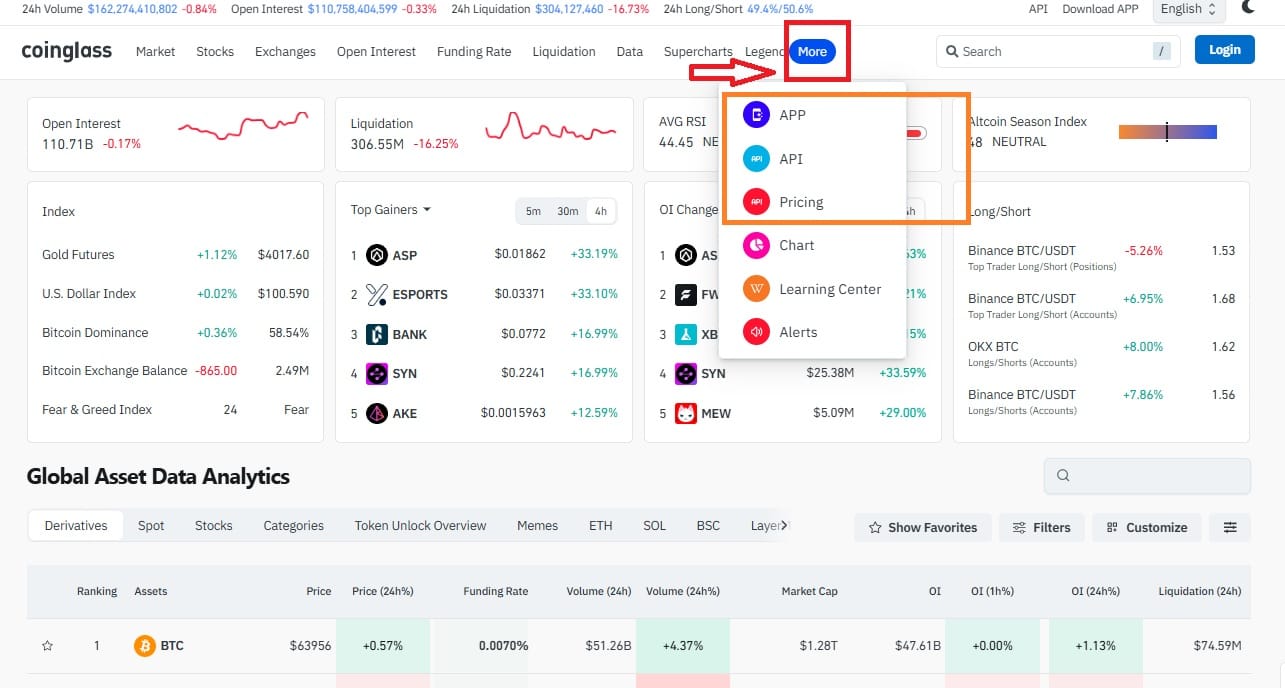The height and width of the screenshot is (688, 1285).
Task: Click API link in top bar
Action: [x=1039, y=9]
